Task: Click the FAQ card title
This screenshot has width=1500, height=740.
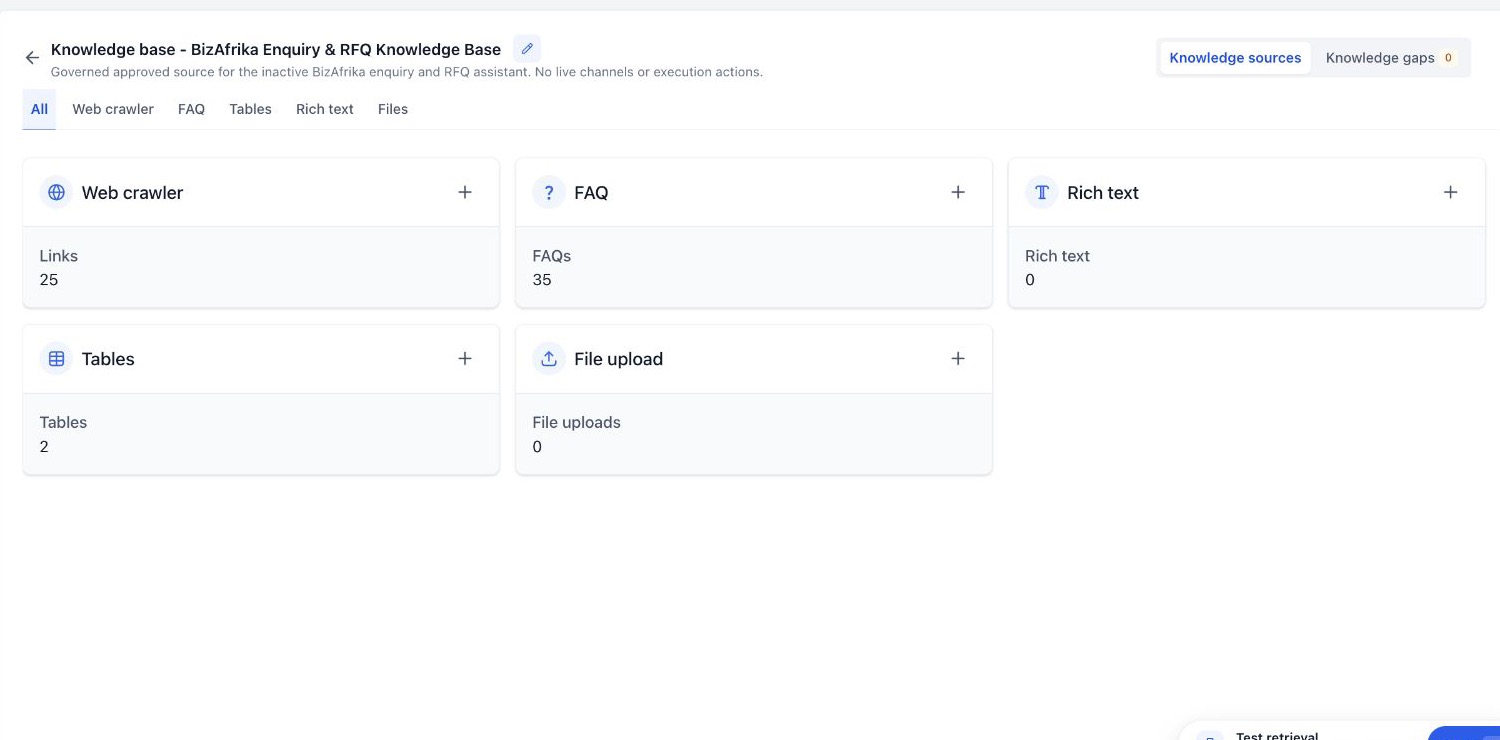Action: (591, 193)
